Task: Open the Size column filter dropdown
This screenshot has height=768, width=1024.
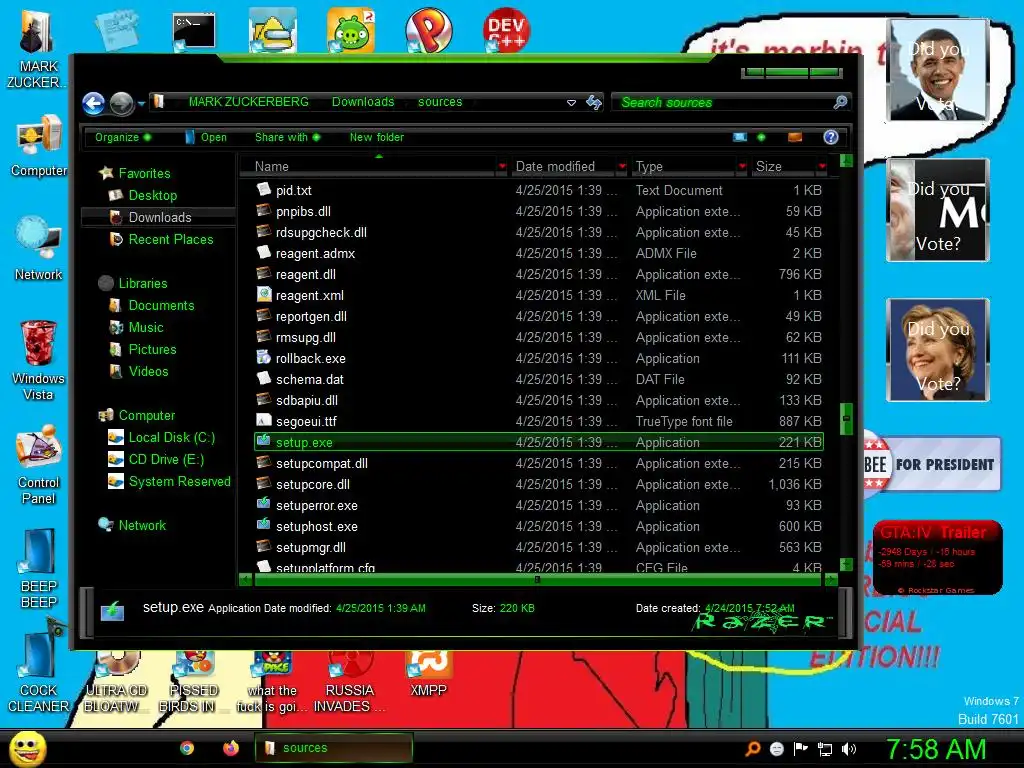Action: tap(822, 167)
